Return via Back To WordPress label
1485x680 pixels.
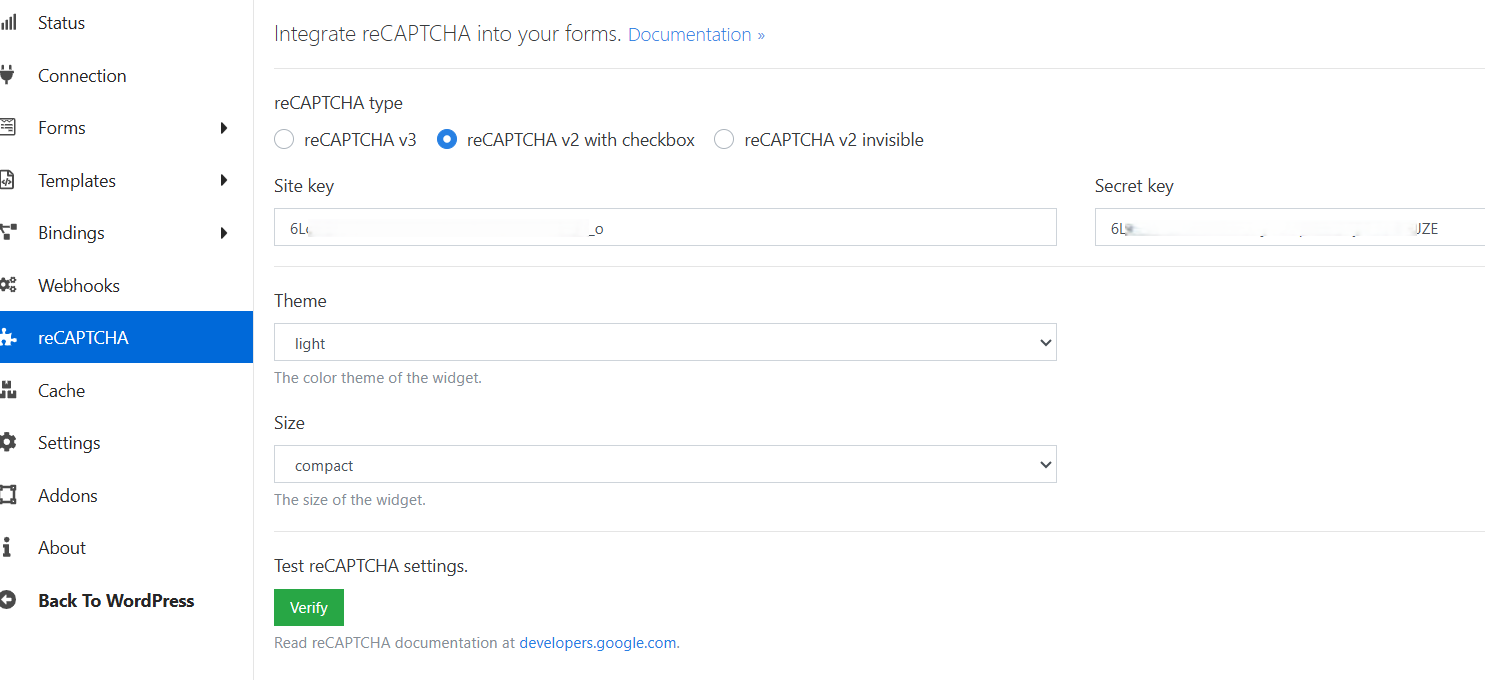point(116,600)
